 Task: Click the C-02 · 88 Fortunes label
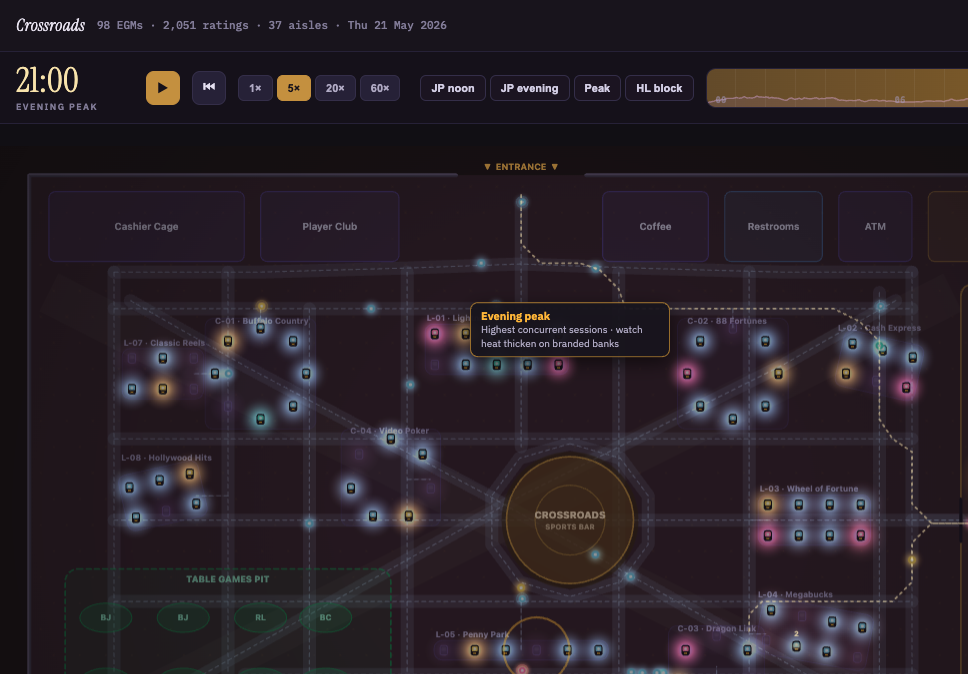(727, 321)
